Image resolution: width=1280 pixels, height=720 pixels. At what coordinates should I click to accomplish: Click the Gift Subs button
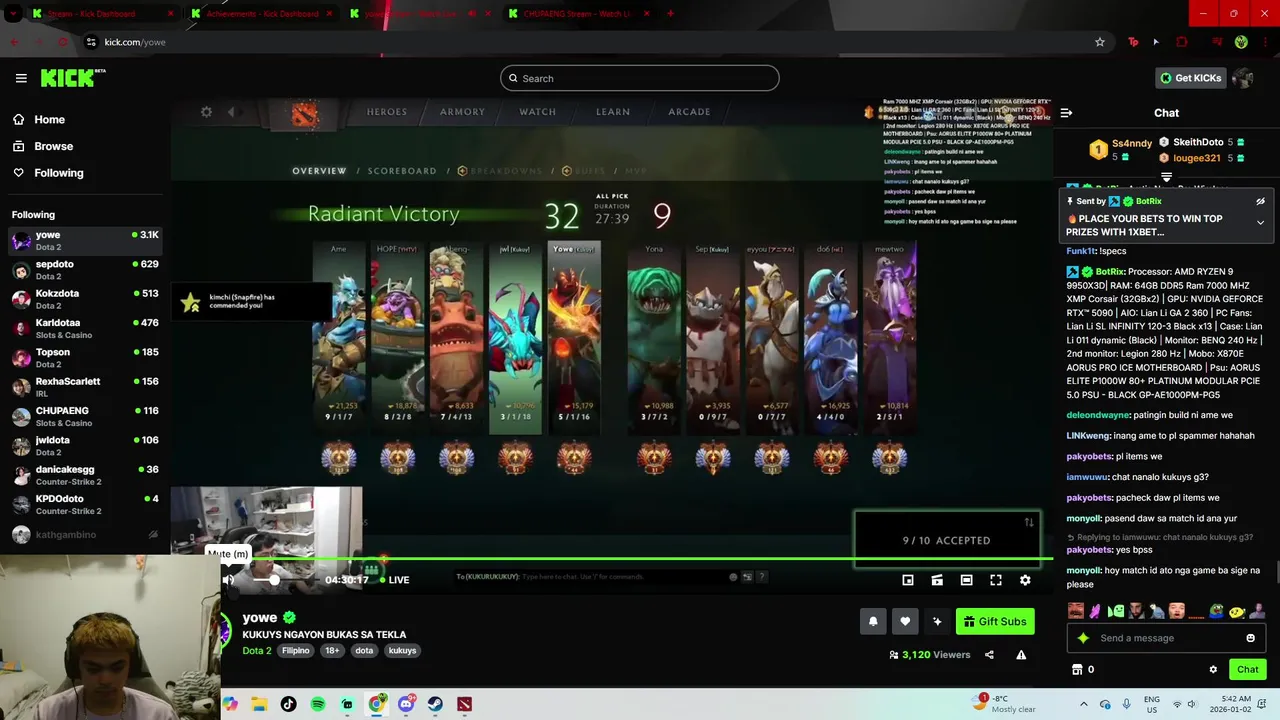point(995,621)
